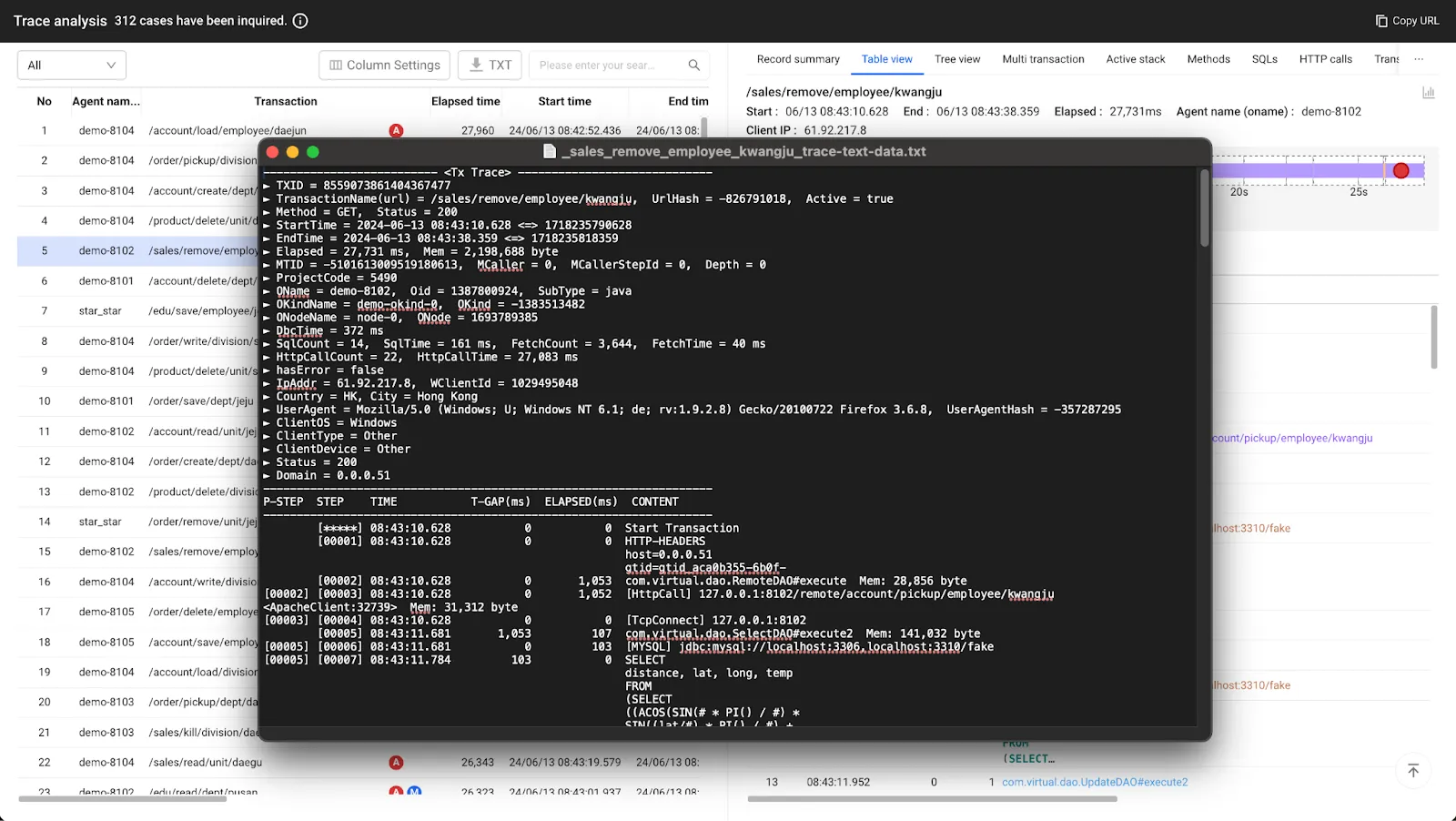Click the TXT download icon

pos(476,65)
